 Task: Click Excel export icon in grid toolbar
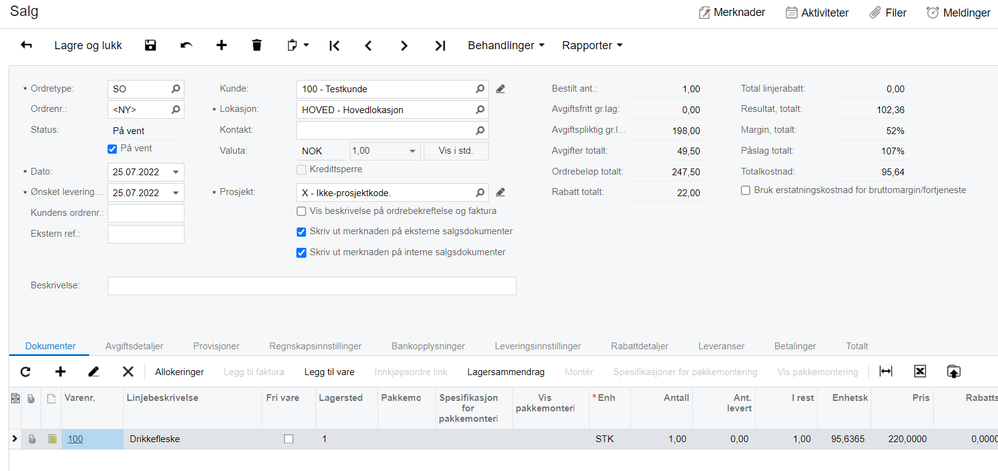[x=919, y=372]
